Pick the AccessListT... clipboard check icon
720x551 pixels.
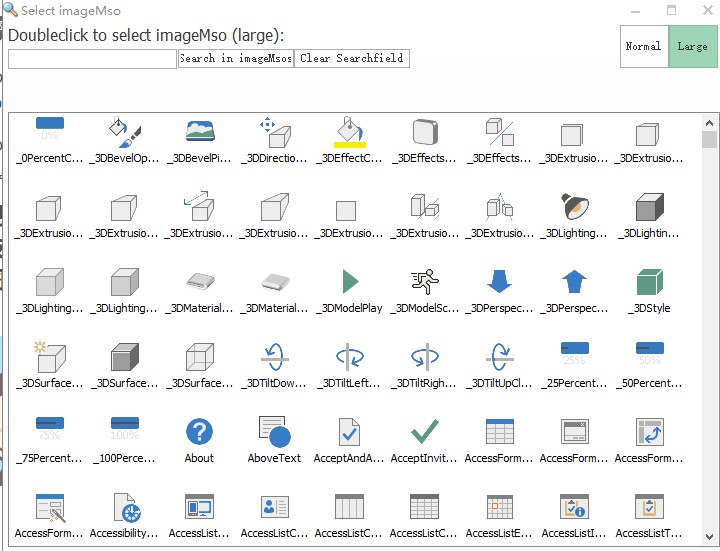pyautogui.click(x=649, y=507)
